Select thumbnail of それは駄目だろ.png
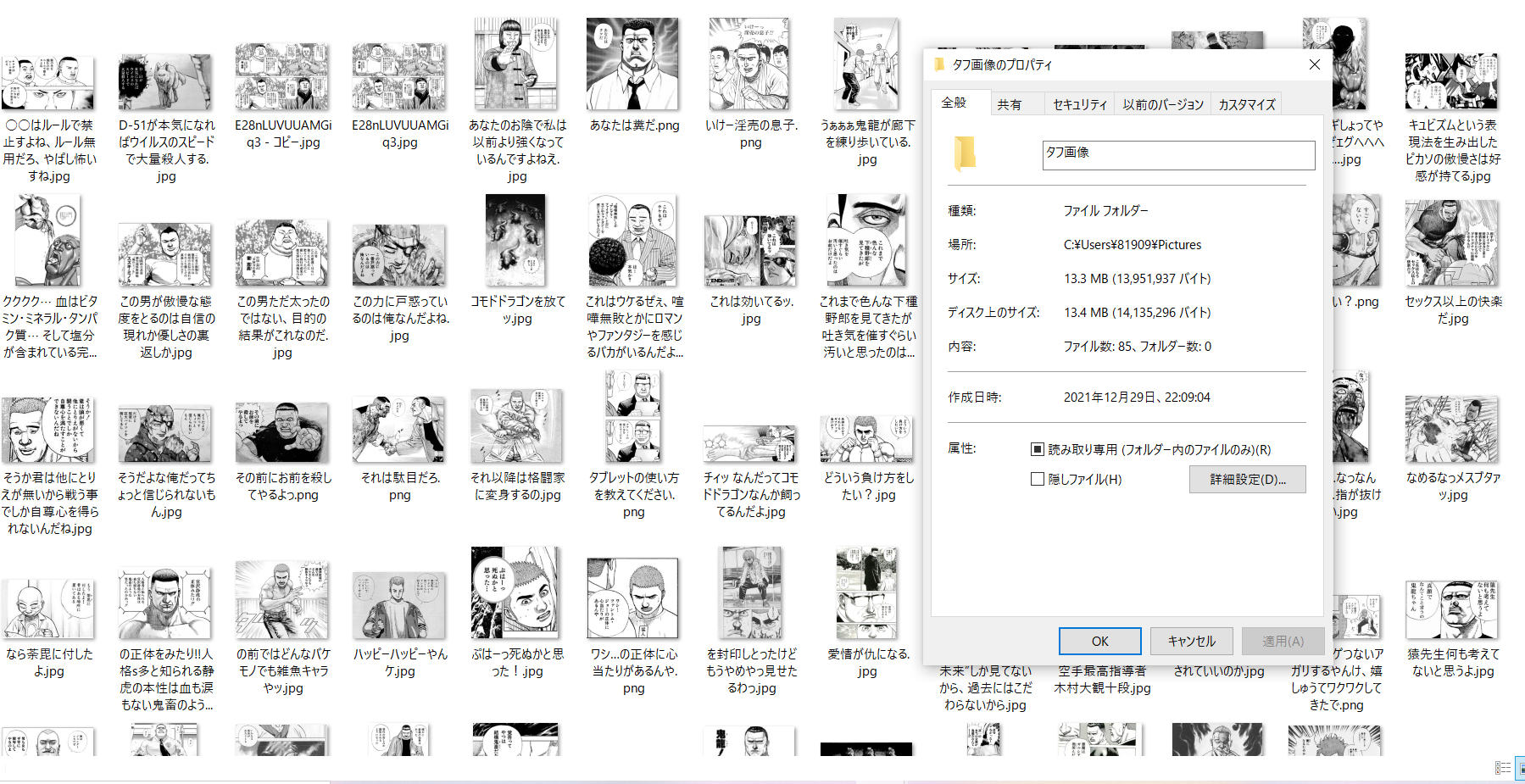This screenshot has height=784, width=1525. (x=399, y=430)
